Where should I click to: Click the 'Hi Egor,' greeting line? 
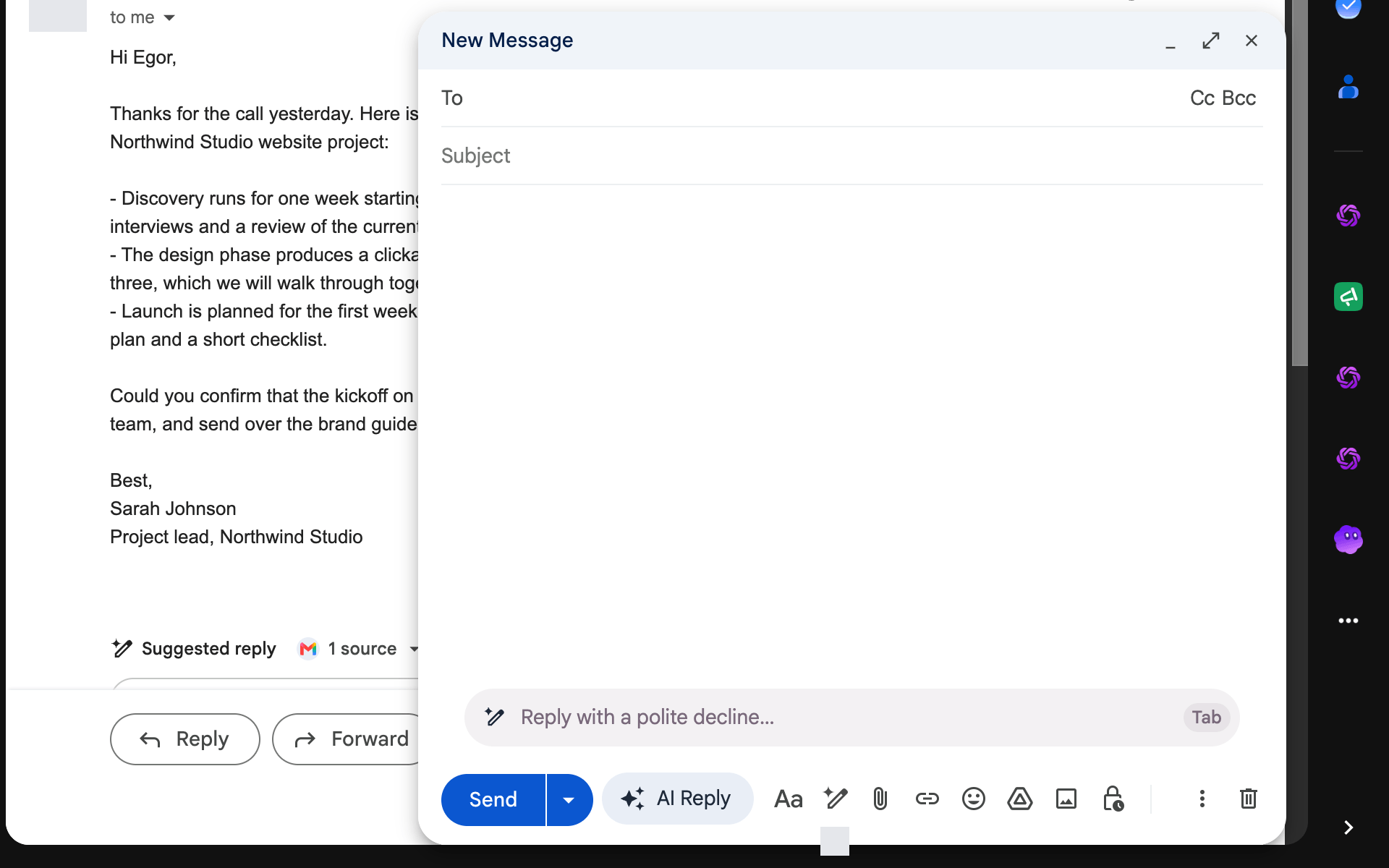pyautogui.click(x=143, y=57)
